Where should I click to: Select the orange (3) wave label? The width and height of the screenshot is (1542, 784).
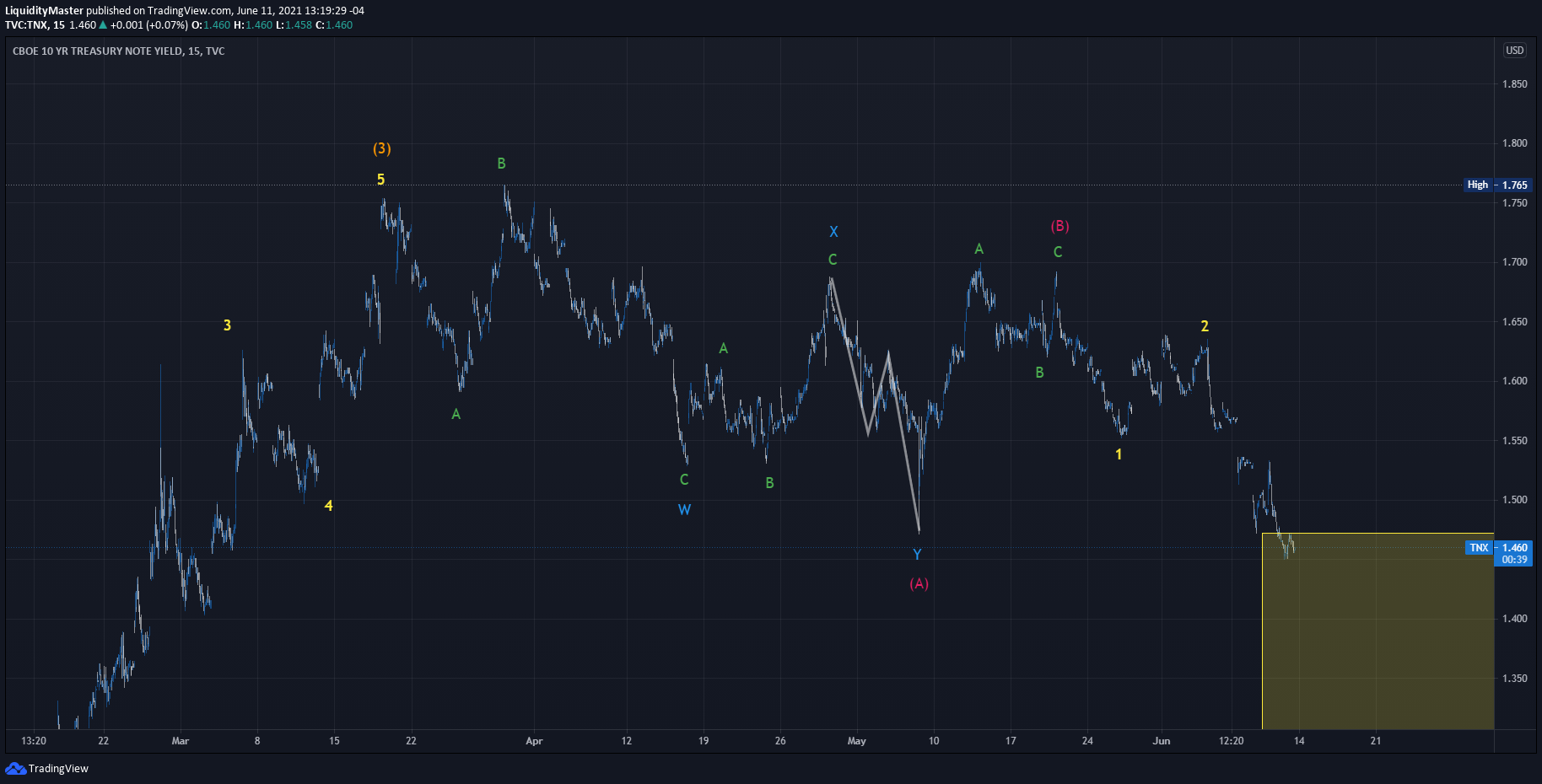[x=382, y=148]
